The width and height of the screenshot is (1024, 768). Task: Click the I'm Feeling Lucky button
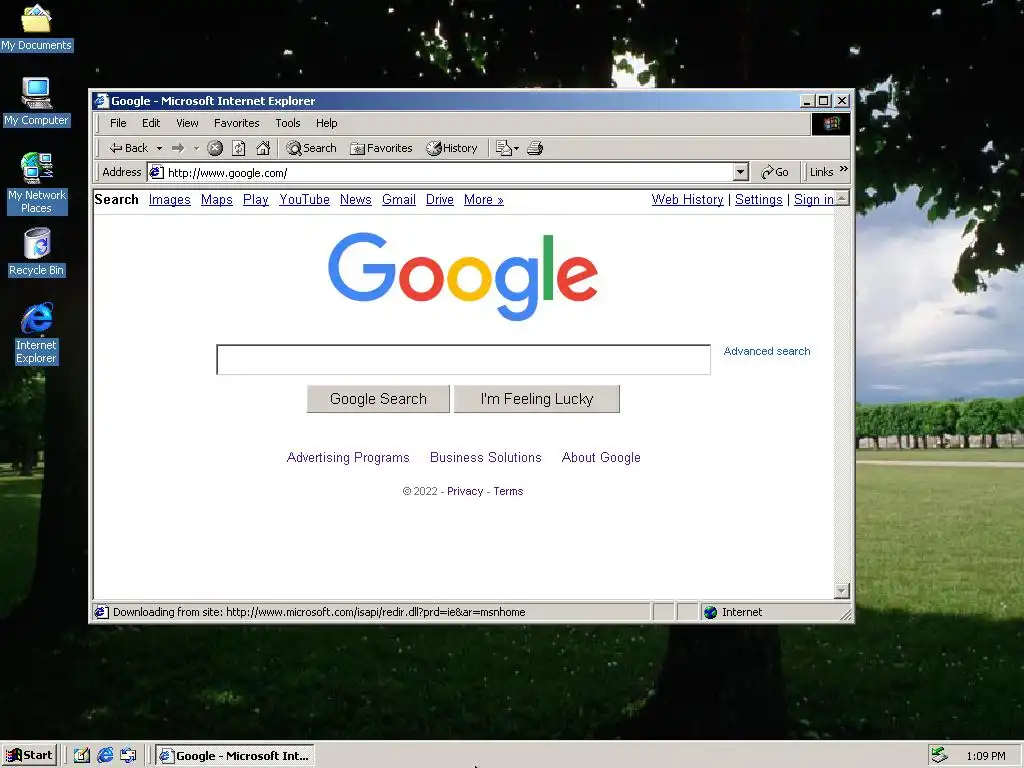(x=537, y=399)
